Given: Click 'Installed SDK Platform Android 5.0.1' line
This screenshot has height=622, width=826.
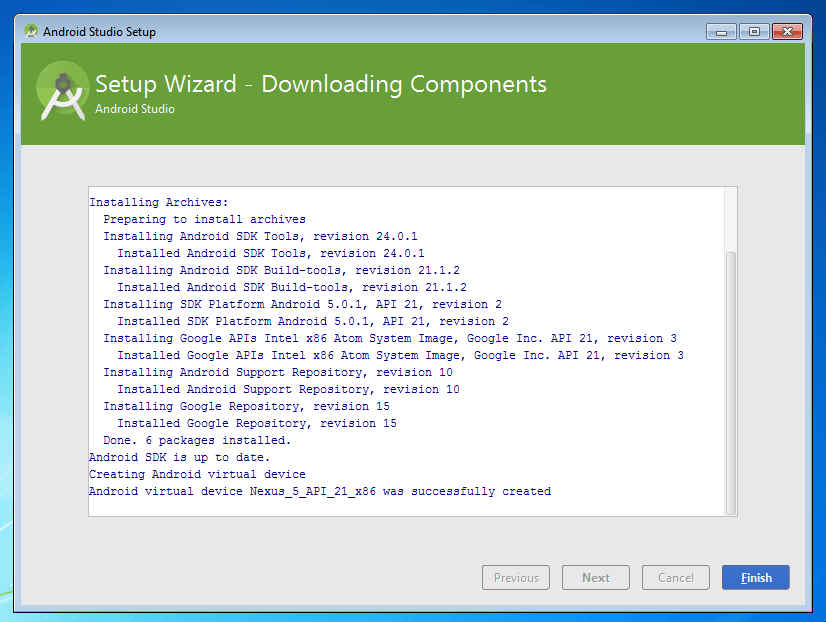Looking at the screenshot, I should pyautogui.click(x=313, y=321).
